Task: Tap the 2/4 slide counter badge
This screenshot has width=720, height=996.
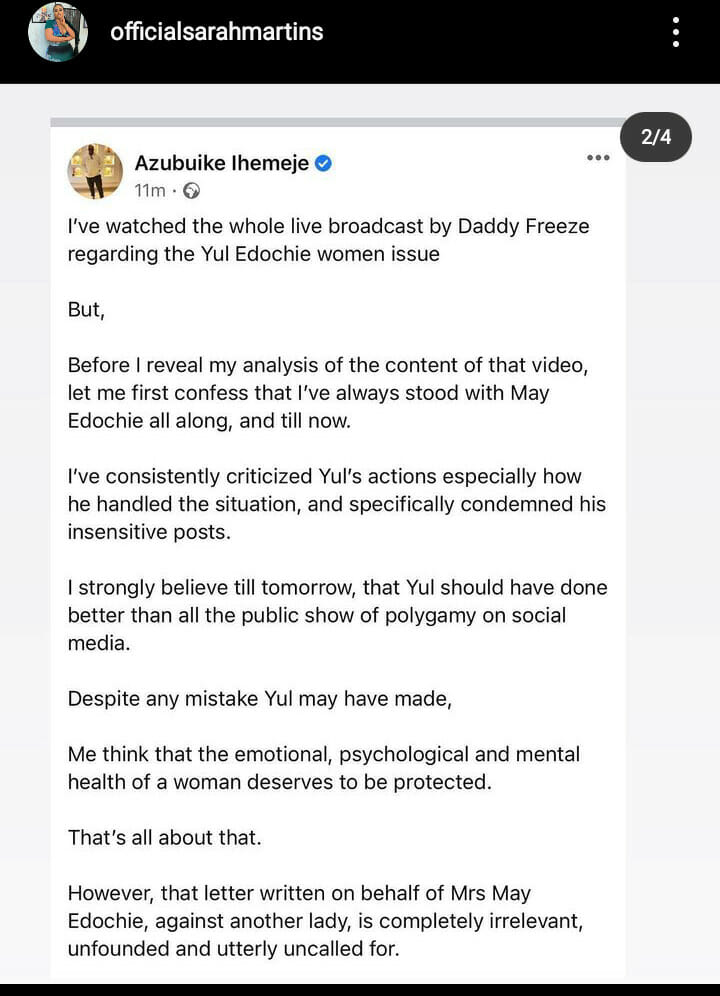Action: [656, 137]
